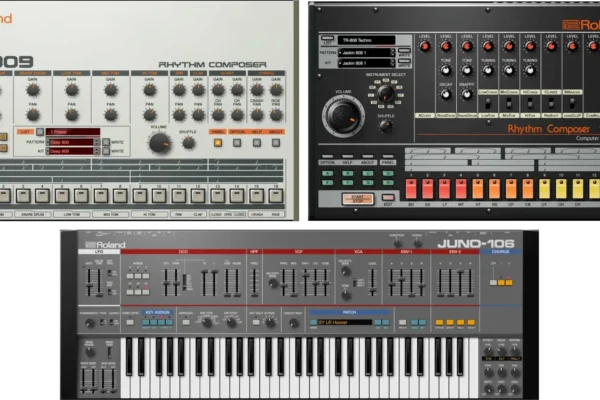
Task: Adjust the TR-909 Shuffle knob
Action: point(188,142)
